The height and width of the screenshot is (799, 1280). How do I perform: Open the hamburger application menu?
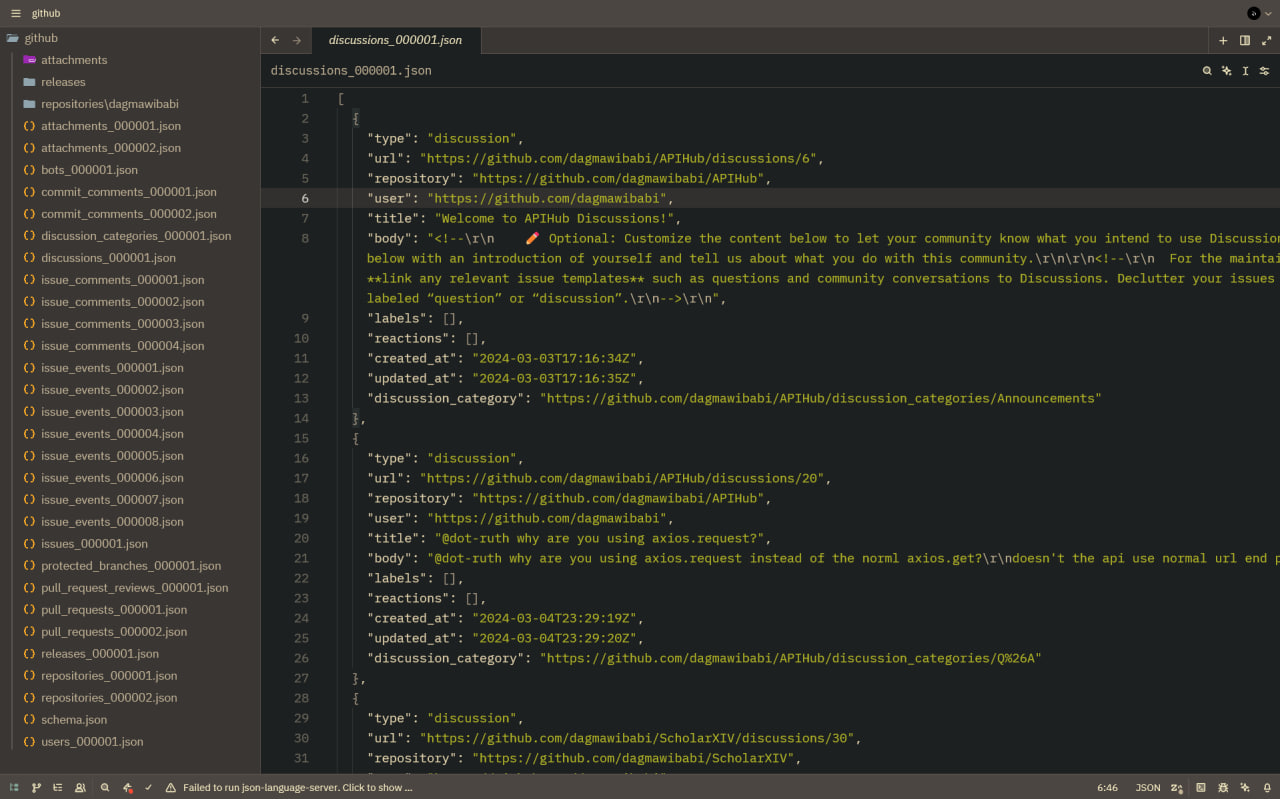tap(15, 13)
